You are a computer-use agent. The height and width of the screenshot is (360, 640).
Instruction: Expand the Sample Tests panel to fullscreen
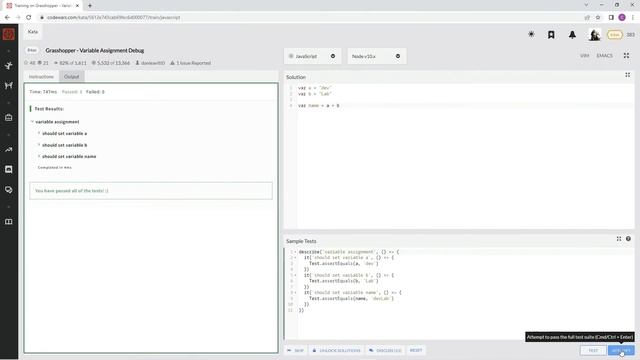(619, 239)
